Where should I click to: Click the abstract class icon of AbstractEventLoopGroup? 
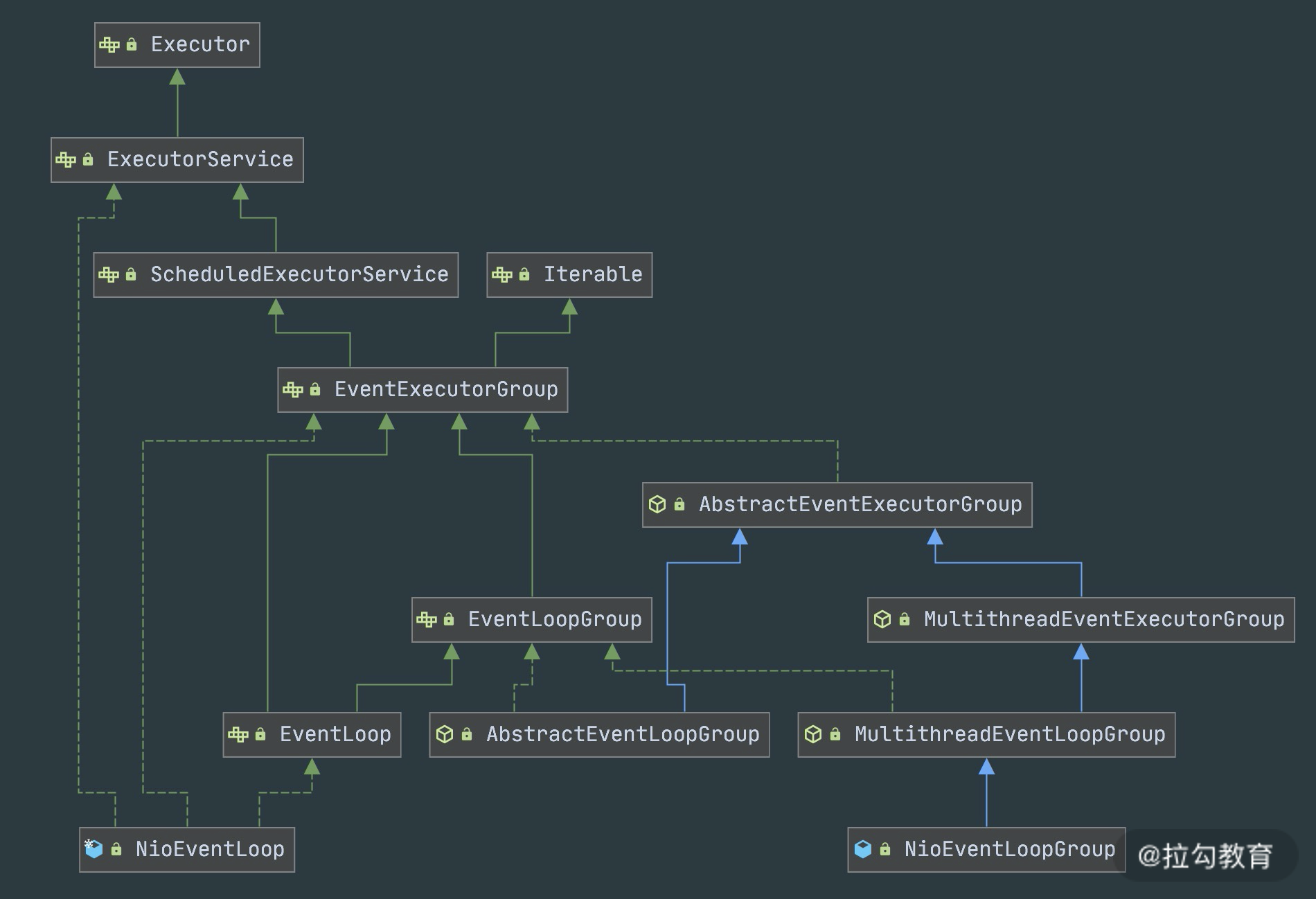coord(445,734)
